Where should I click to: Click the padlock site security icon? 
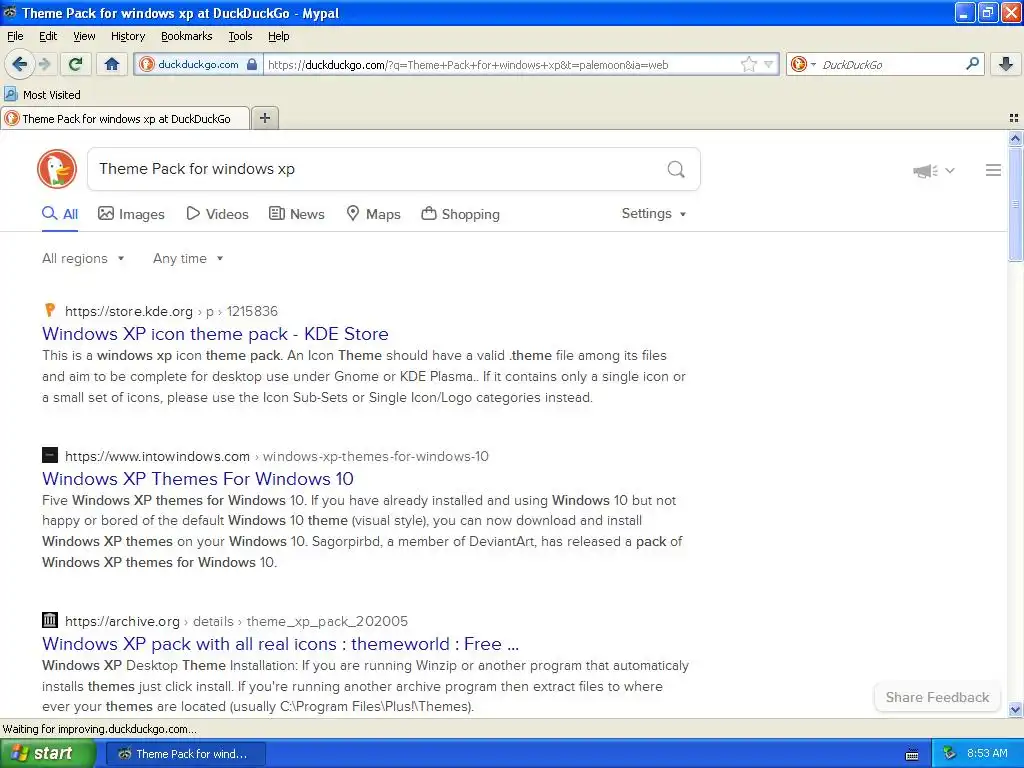(251, 64)
